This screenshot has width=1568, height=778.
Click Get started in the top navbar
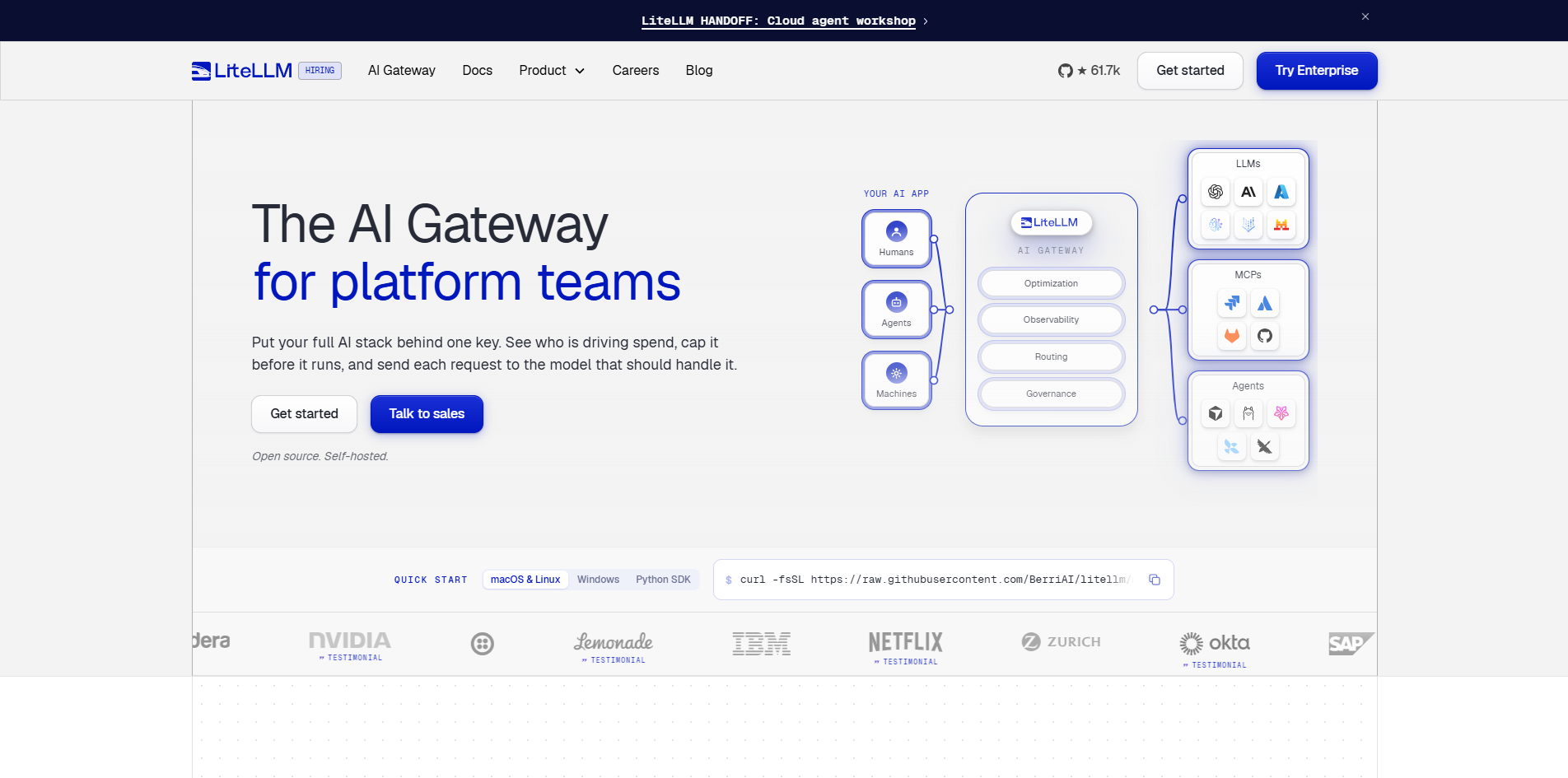click(x=1190, y=71)
